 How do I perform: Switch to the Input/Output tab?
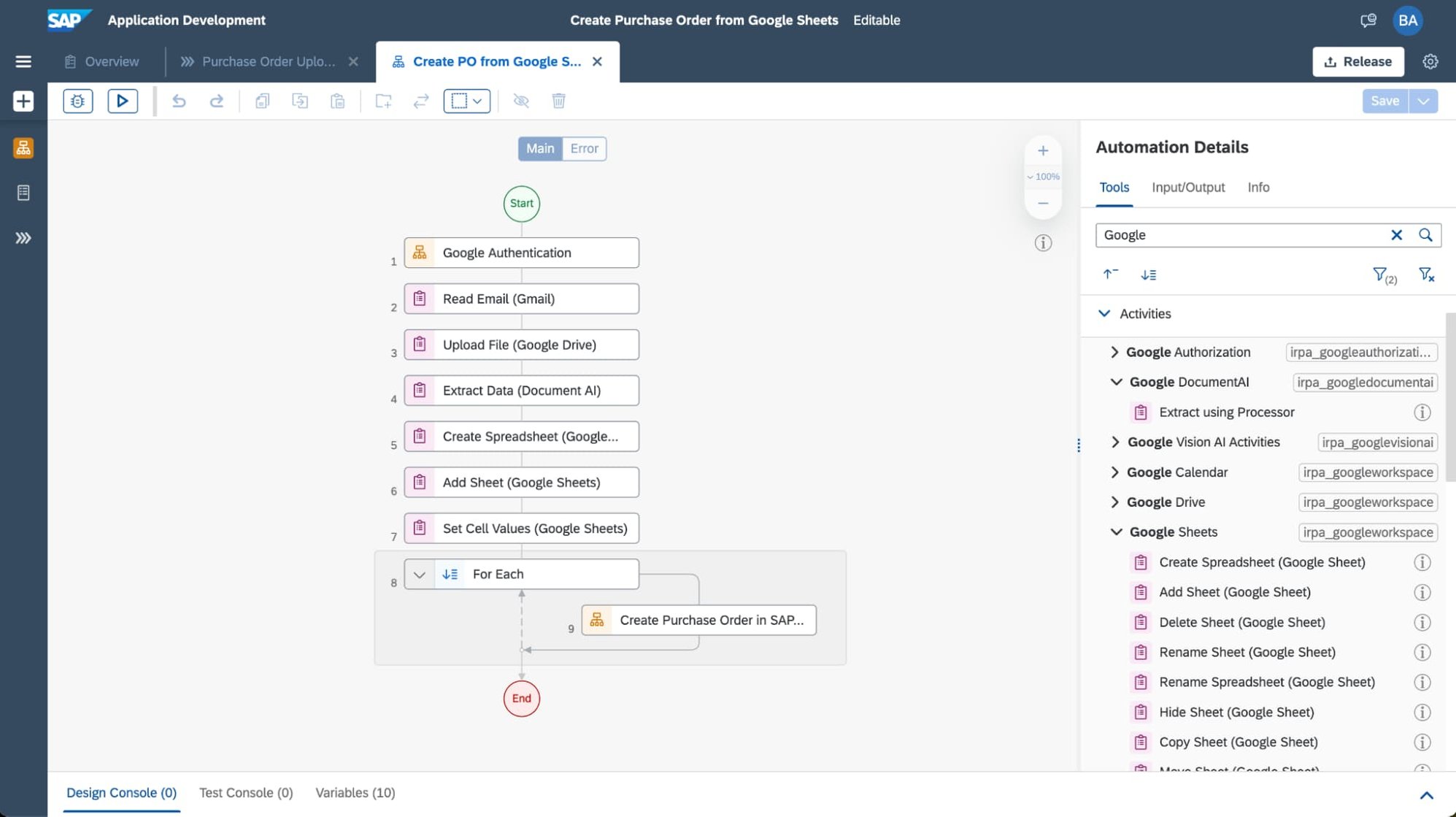[x=1187, y=187]
